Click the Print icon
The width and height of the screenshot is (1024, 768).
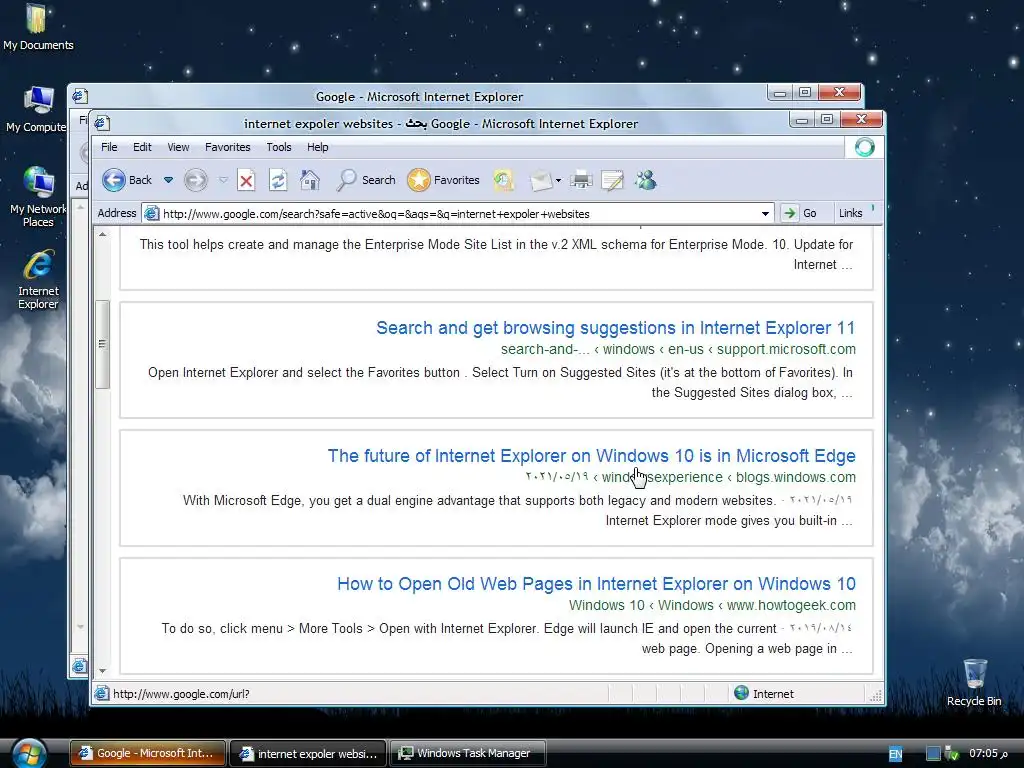[581, 180]
